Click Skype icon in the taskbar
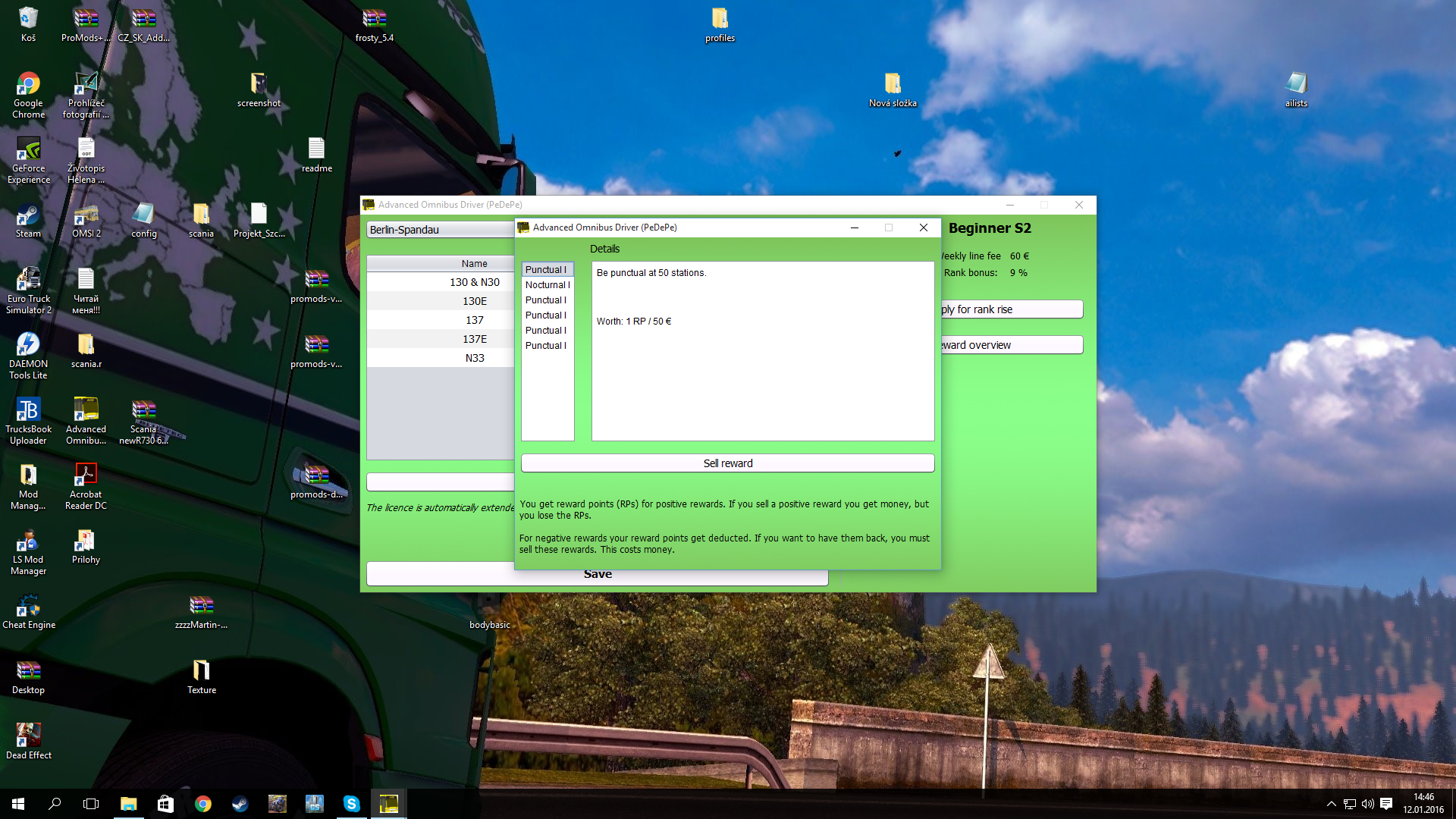Screen dimensions: 1456x819 (351, 804)
